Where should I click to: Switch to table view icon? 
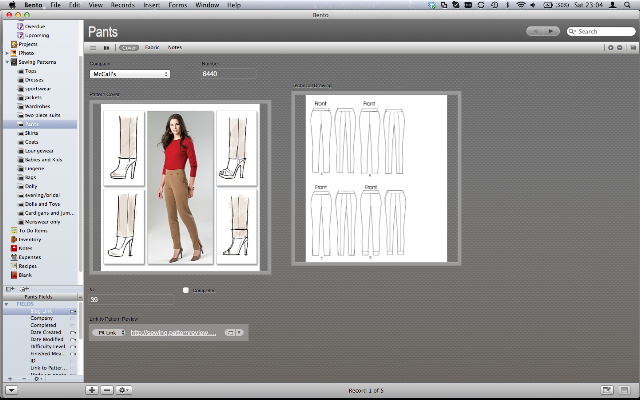pos(93,47)
